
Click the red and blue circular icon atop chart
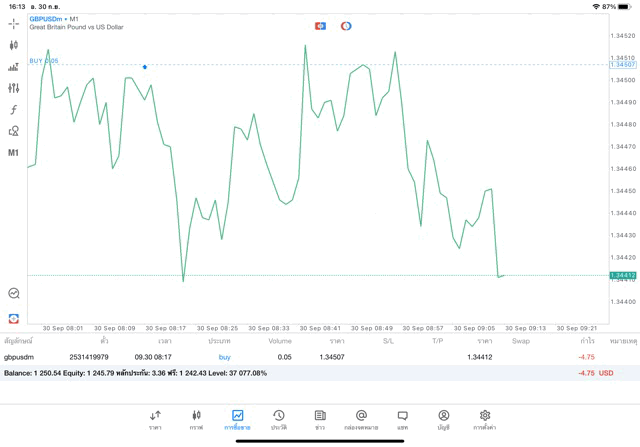tap(346, 26)
